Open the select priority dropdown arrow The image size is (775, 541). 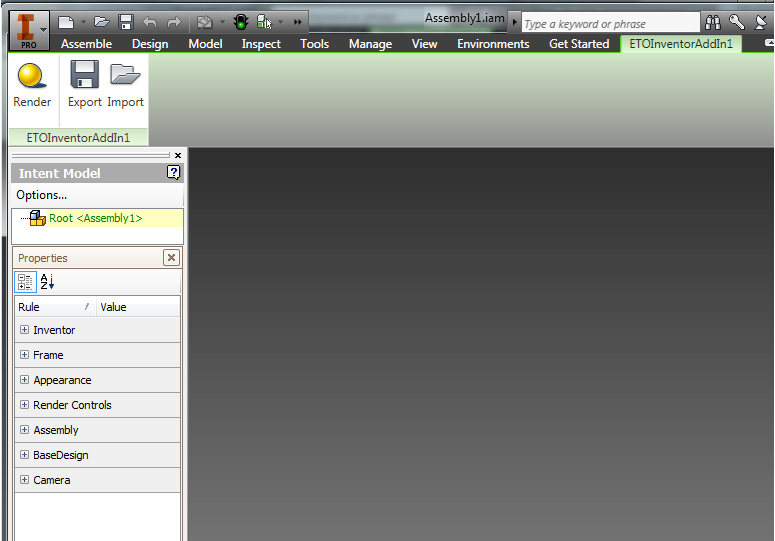click(x=280, y=22)
